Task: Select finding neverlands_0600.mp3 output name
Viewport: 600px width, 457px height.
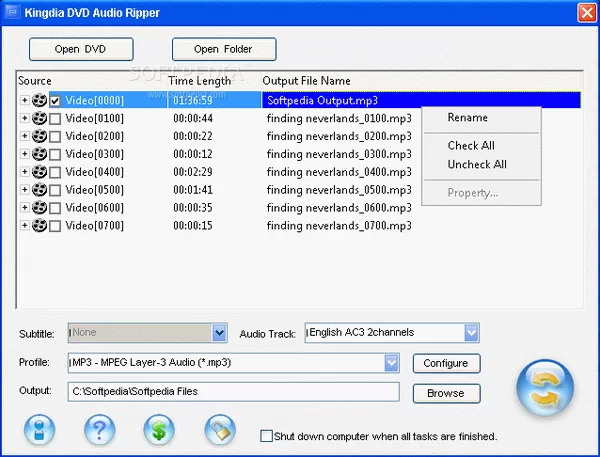Action: pyautogui.click(x=339, y=207)
